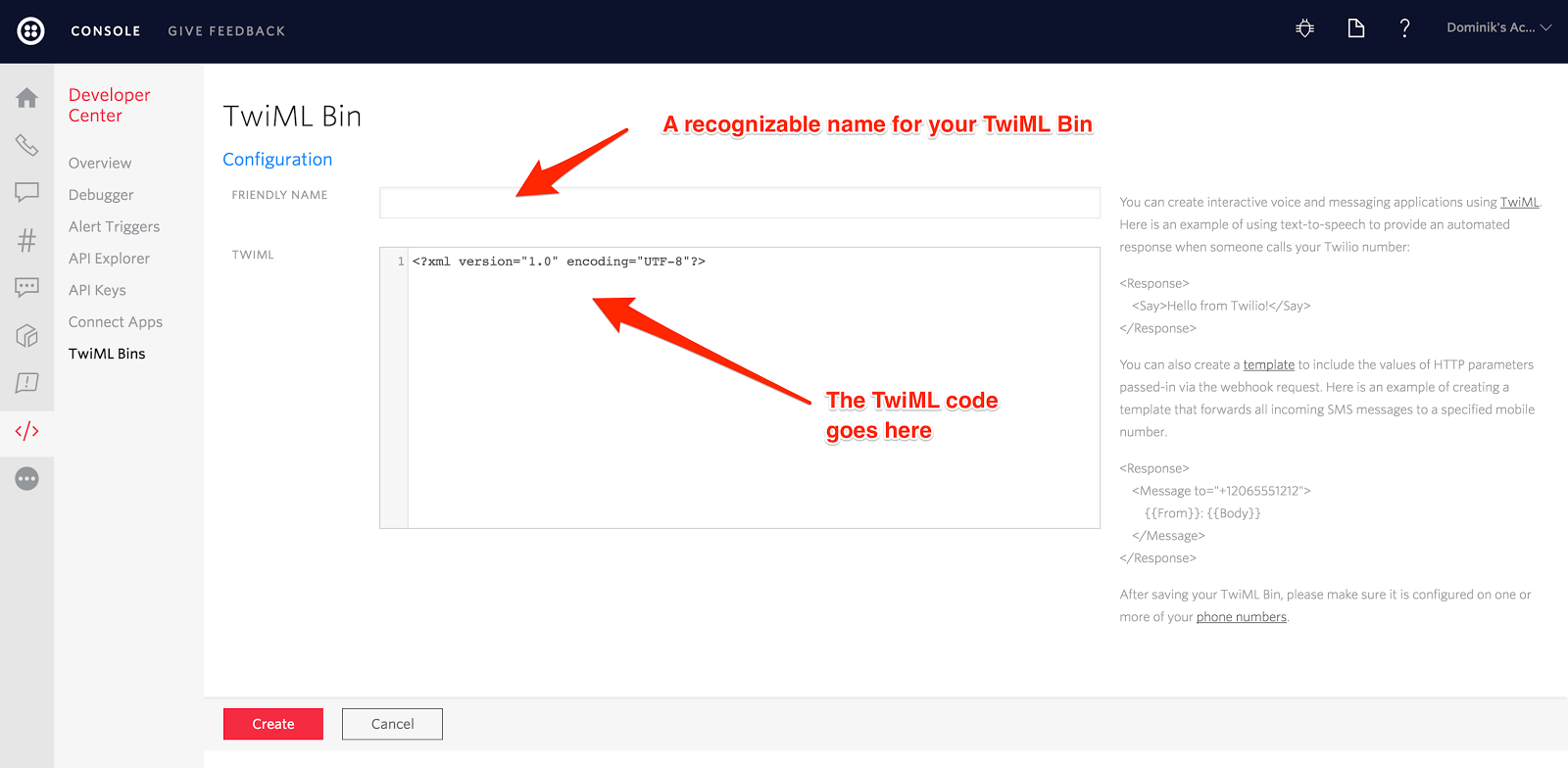Open the exclamation message sidebar icon
The width and height of the screenshot is (1568, 768).
coord(27,382)
